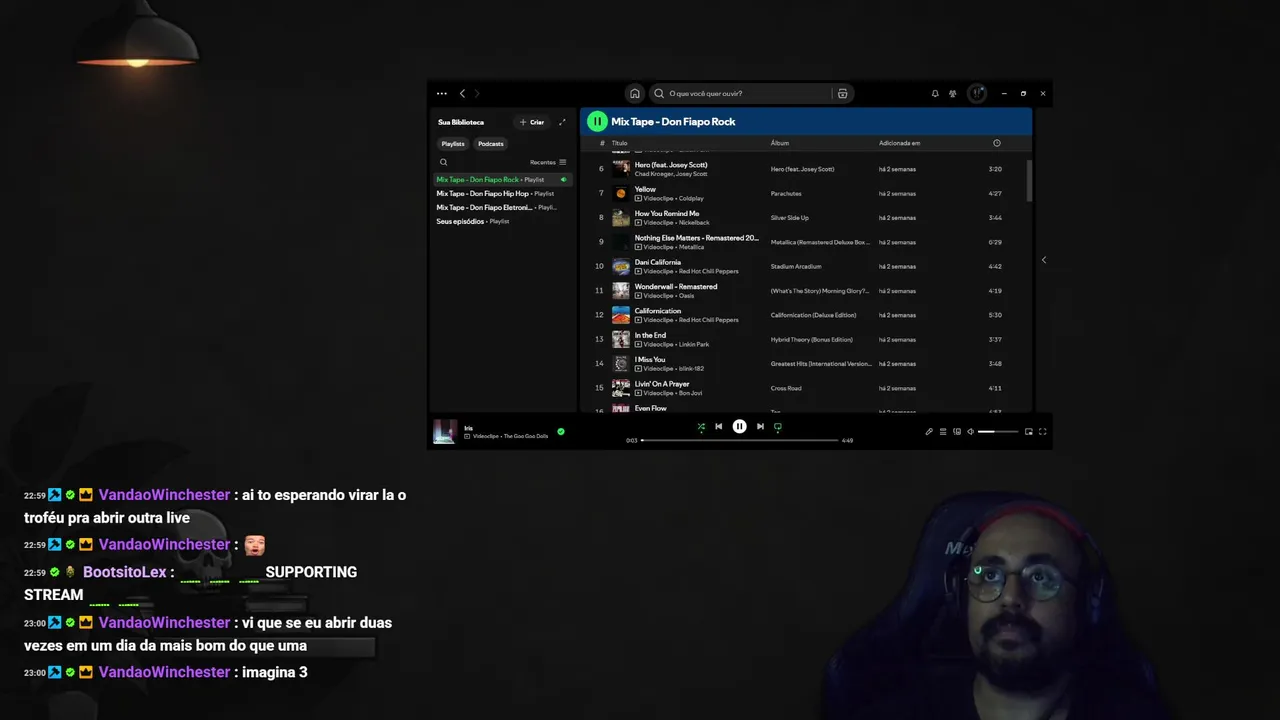Viewport: 1280px width, 720px height.
Task: Seek on the song progress bar
Action: click(x=739, y=440)
